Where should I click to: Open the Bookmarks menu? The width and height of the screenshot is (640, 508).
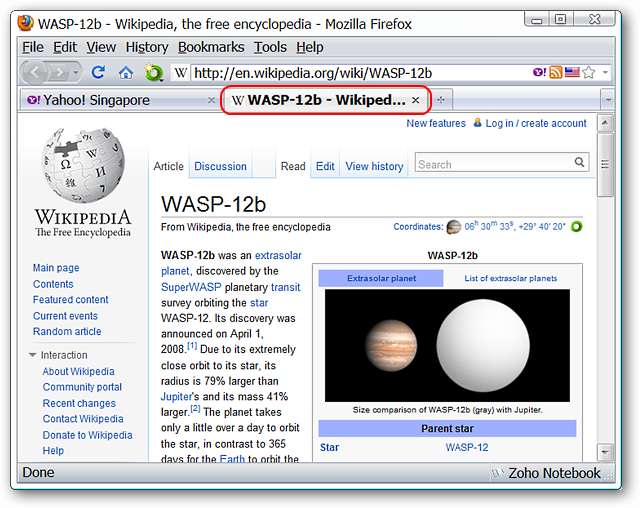pyautogui.click(x=211, y=47)
